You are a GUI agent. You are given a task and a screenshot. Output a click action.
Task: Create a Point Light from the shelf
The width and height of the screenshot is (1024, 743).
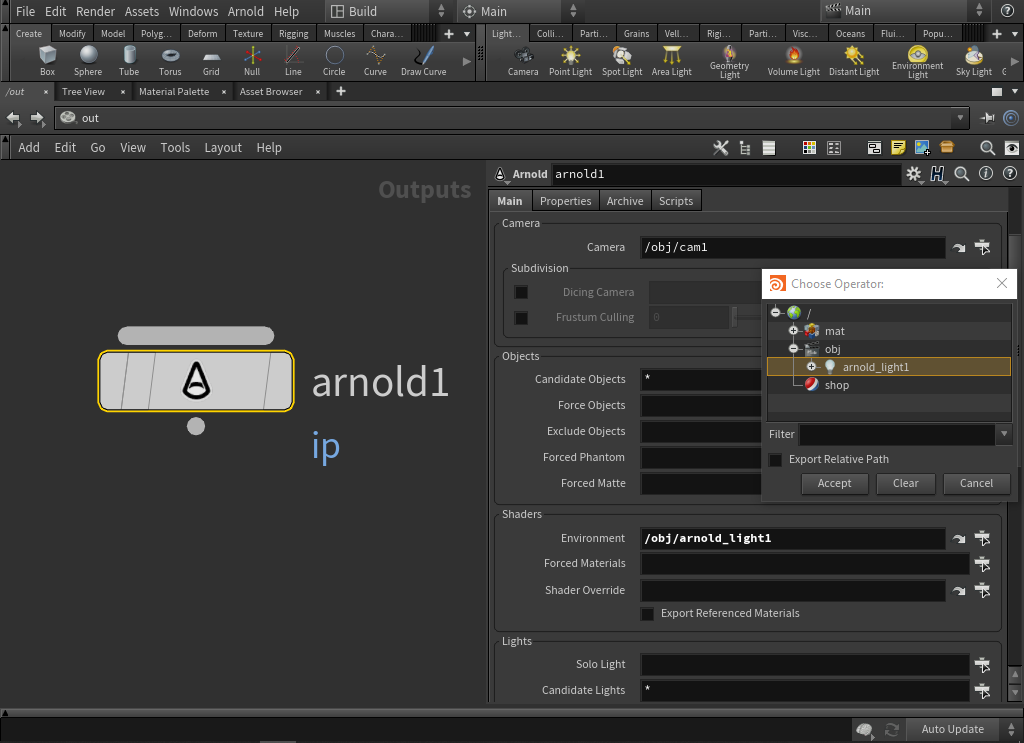click(570, 61)
